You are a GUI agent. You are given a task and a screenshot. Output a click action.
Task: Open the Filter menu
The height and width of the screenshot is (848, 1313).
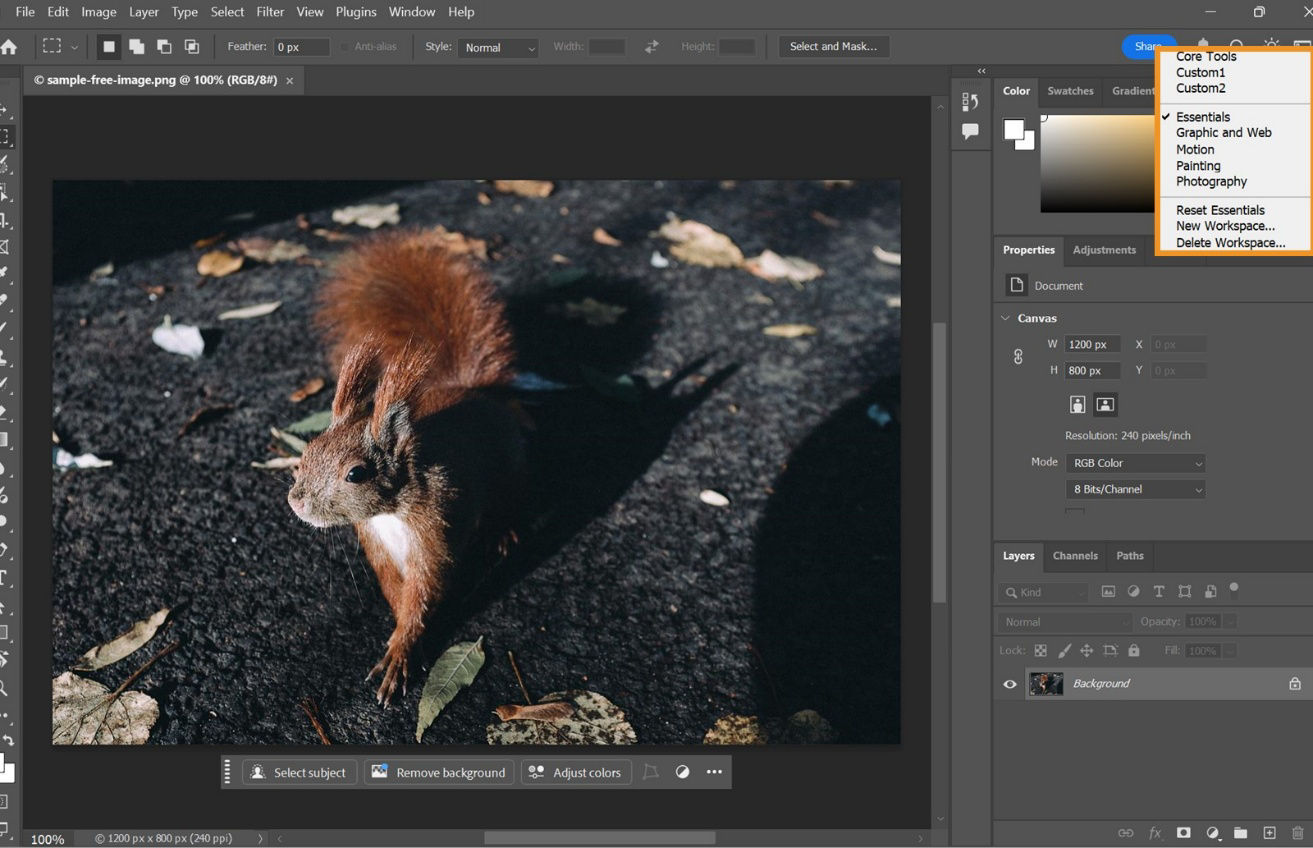tap(270, 12)
